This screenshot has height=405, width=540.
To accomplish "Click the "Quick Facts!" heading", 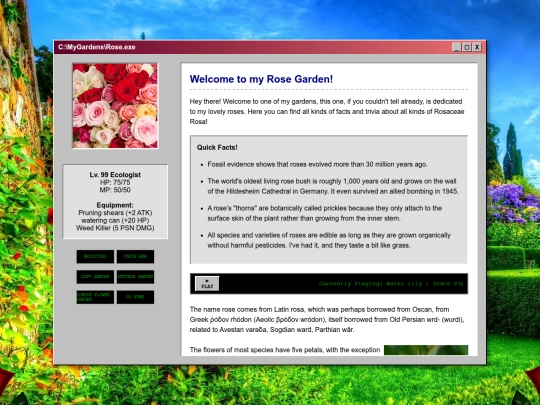I will tap(217, 147).
